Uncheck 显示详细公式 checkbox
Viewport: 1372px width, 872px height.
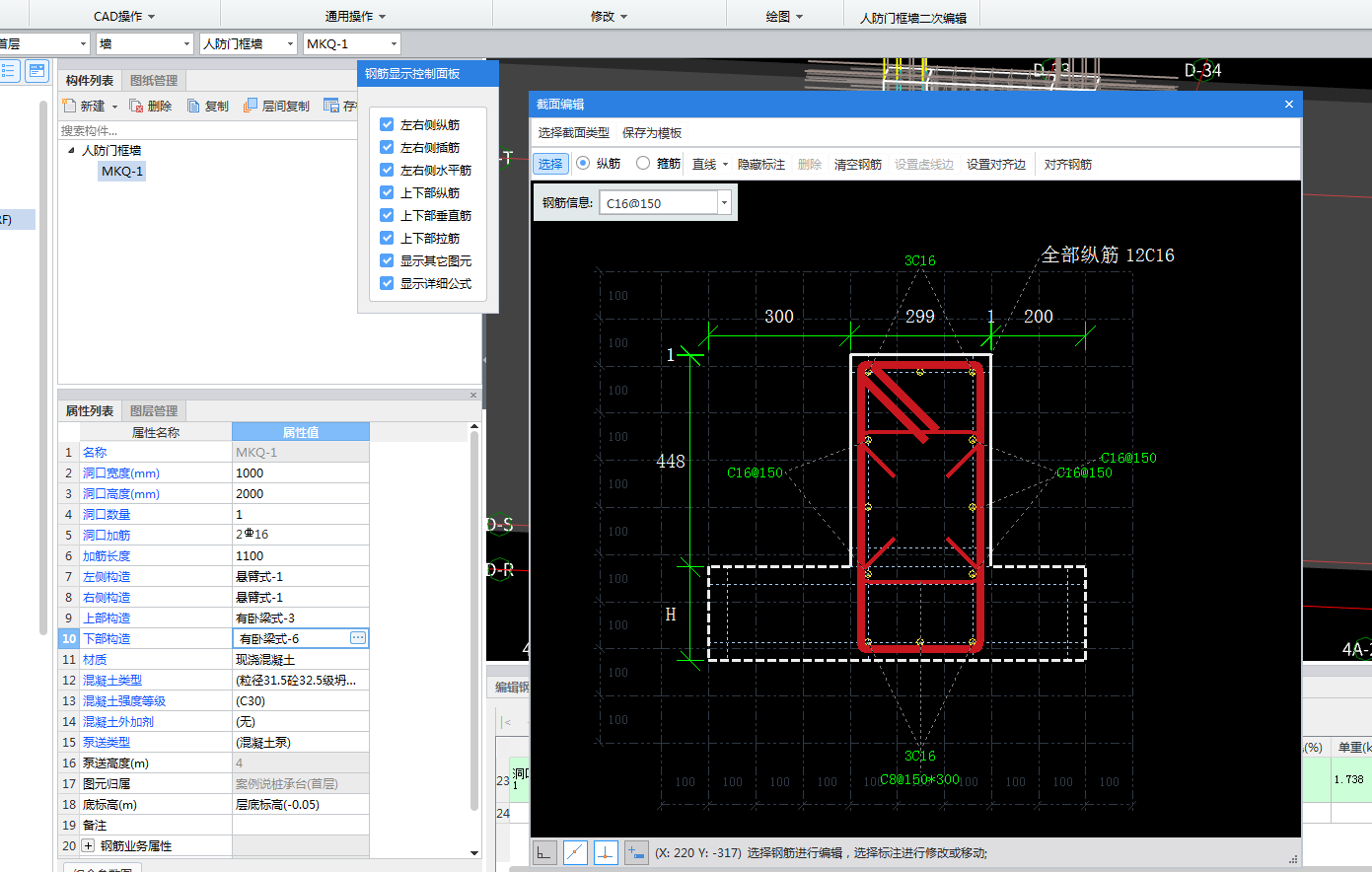coord(387,283)
